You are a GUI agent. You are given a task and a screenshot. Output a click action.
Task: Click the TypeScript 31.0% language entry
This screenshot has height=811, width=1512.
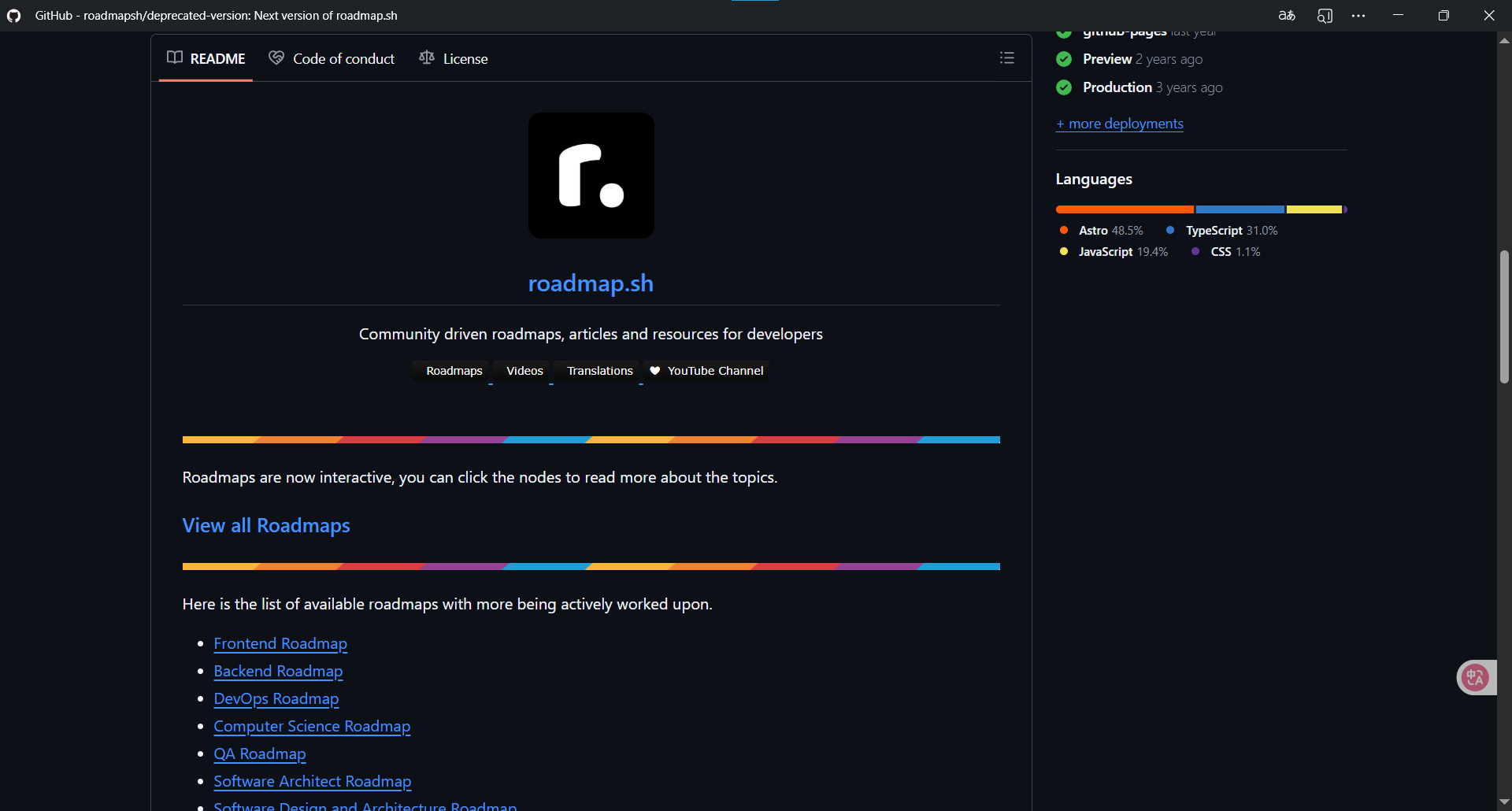(1221, 231)
